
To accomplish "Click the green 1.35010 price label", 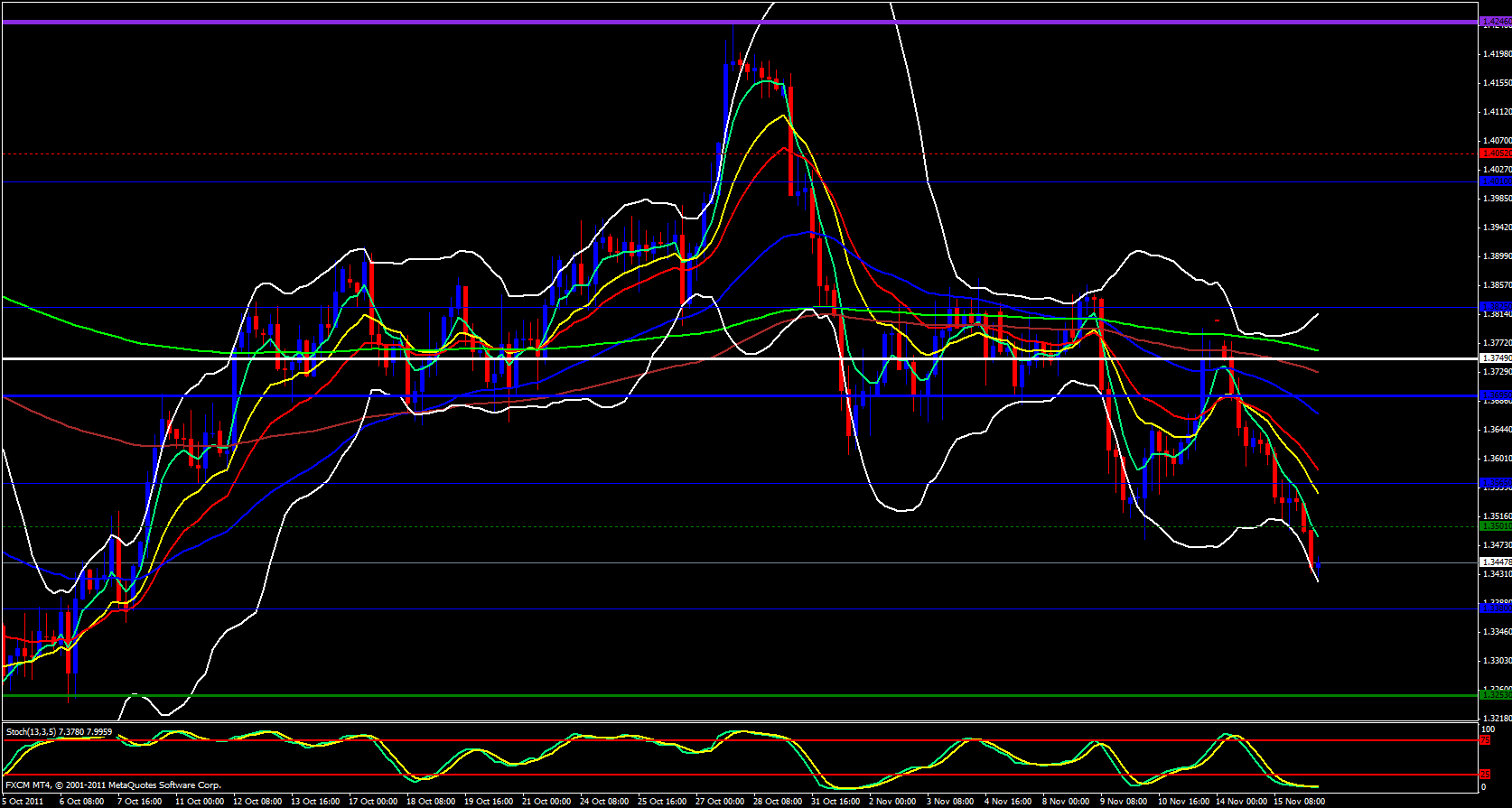I will pyautogui.click(x=1495, y=526).
